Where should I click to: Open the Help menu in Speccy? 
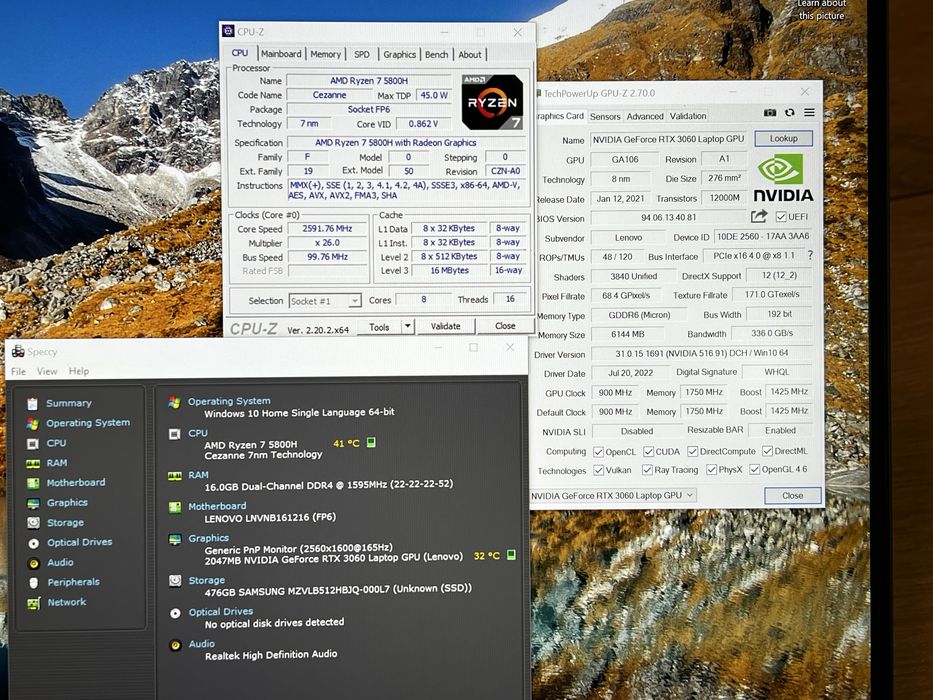pyautogui.click(x=79, y=371)
